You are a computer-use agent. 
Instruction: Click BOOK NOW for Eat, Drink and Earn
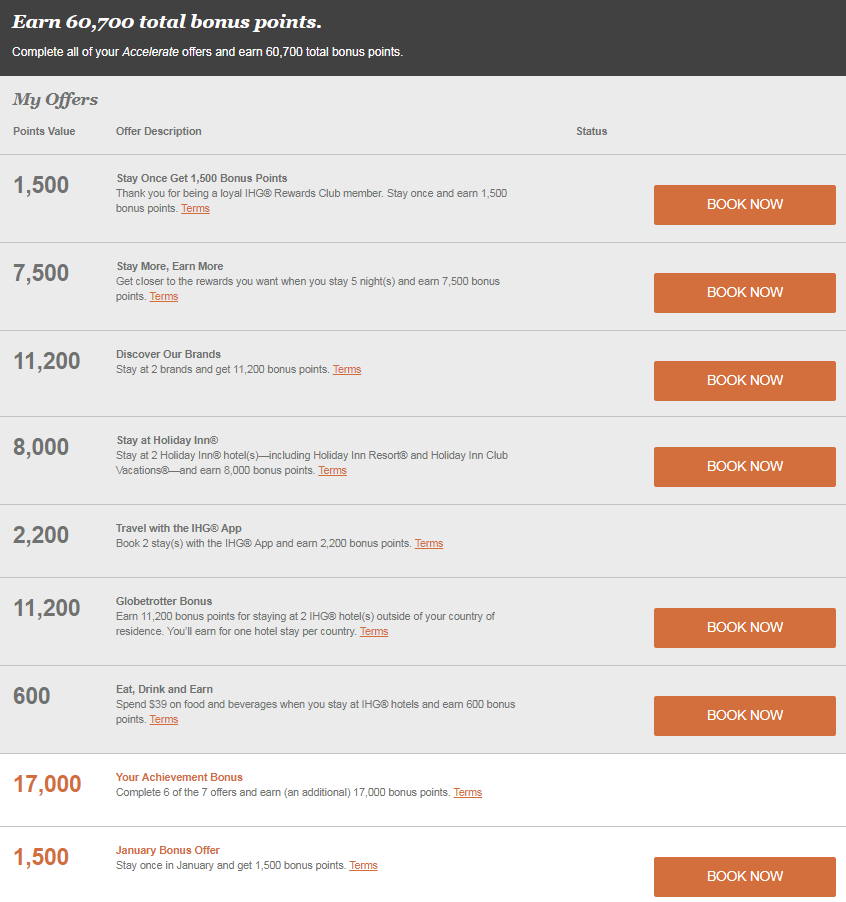pos(744,716)
